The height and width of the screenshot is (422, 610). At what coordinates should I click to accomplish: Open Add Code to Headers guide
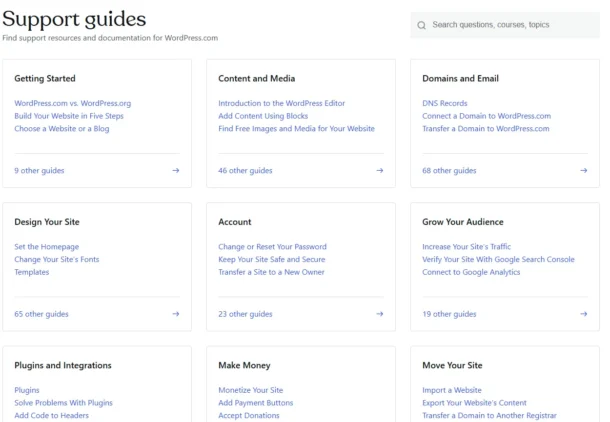pos(52,415)
